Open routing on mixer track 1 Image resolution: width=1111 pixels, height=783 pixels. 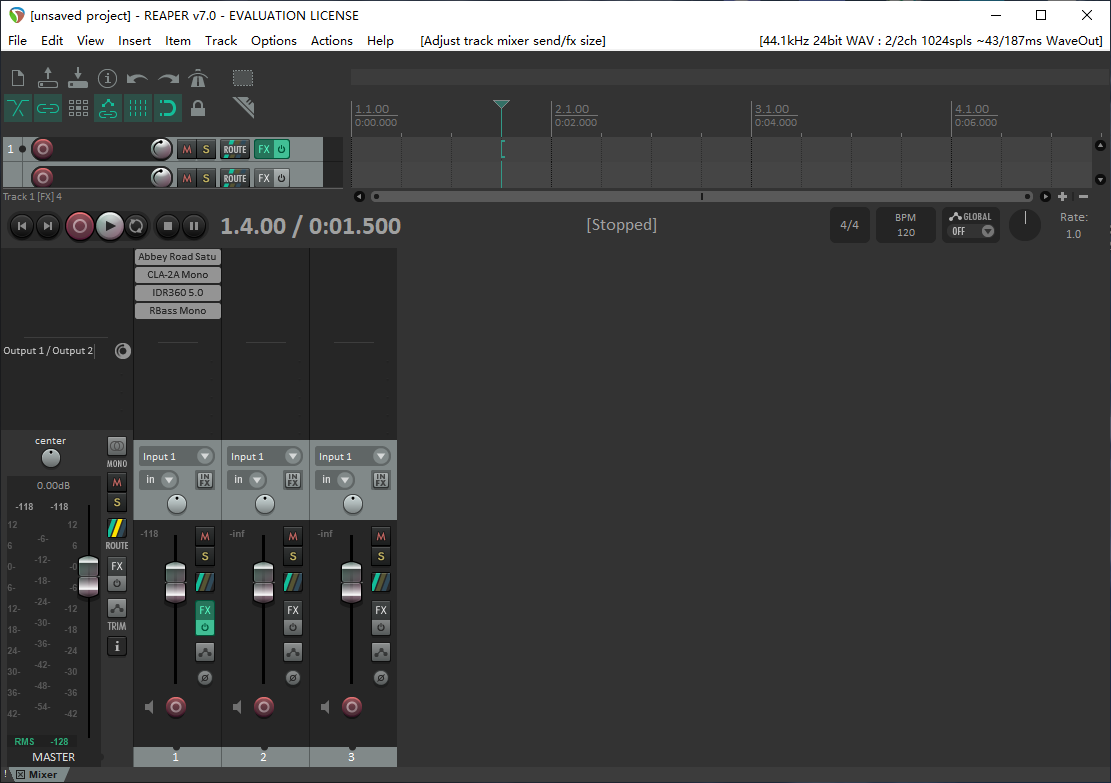205,582
